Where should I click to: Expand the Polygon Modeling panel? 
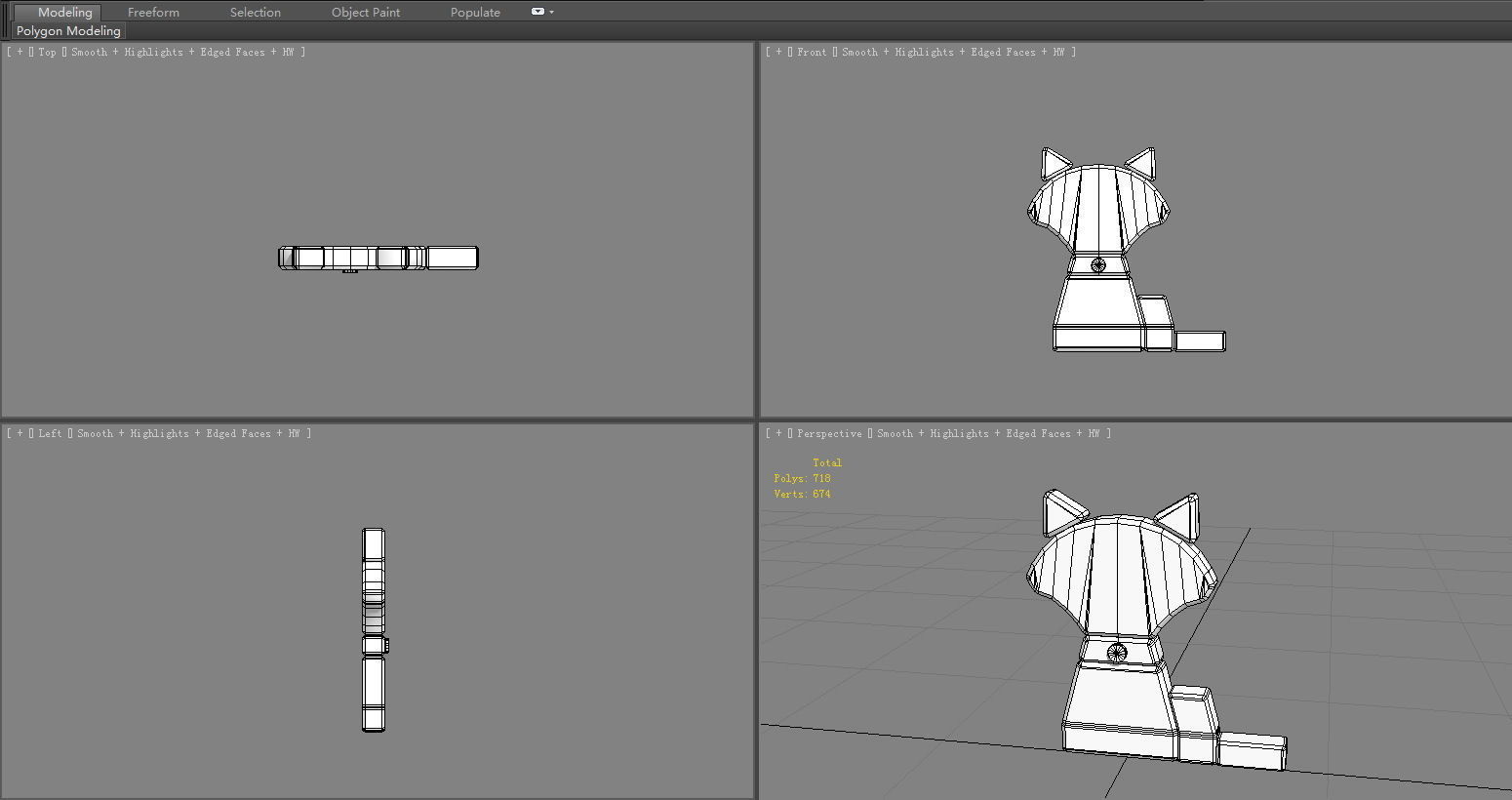(68, 31)
